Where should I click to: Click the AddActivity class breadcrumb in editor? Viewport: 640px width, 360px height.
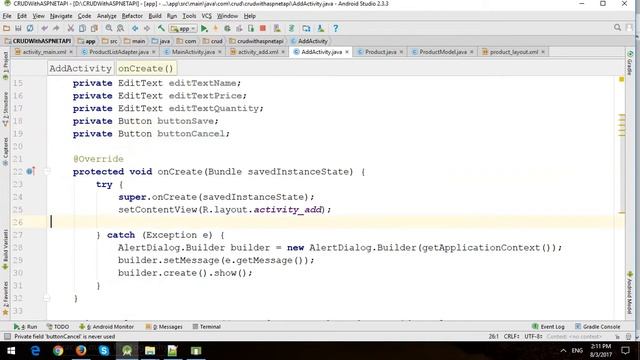pos(80,68)
